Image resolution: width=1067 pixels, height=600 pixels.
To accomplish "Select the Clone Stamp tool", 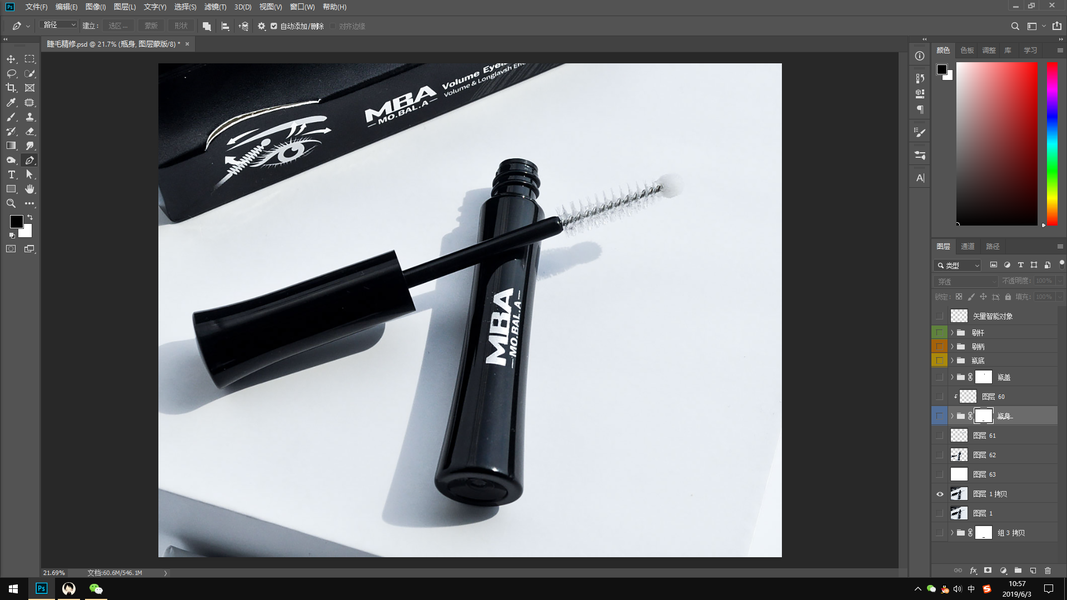I will (x=30, y=117).
